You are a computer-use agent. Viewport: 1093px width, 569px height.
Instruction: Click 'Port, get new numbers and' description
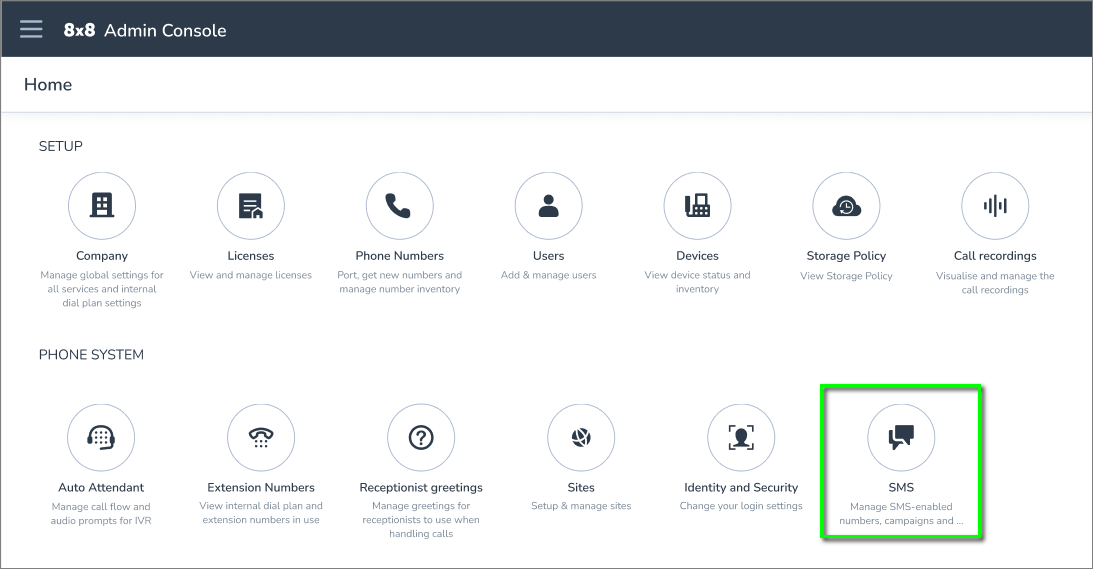pyautogui.click(x=399, y=275)
